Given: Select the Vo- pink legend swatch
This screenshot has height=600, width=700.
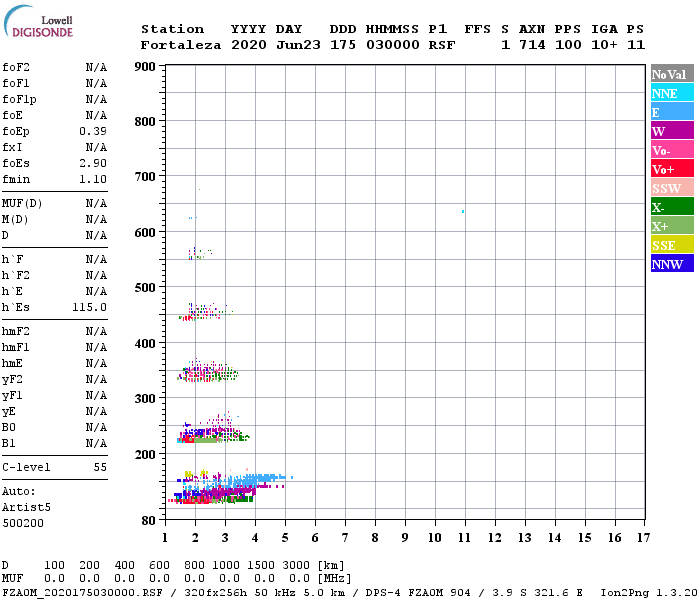Looking at the screenshot, I should click(x=672, y=150).
